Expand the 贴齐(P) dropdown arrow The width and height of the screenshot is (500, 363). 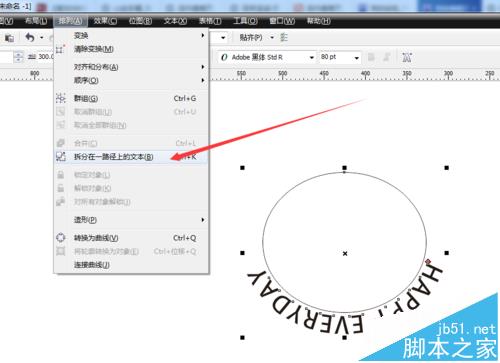[x=272, y=38]
